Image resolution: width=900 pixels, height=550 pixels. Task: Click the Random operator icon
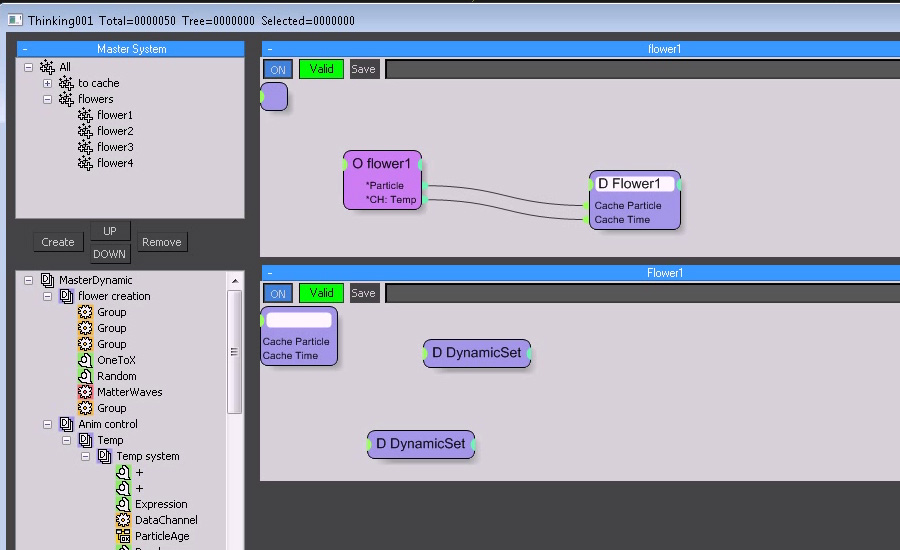[x=85, y=376]
